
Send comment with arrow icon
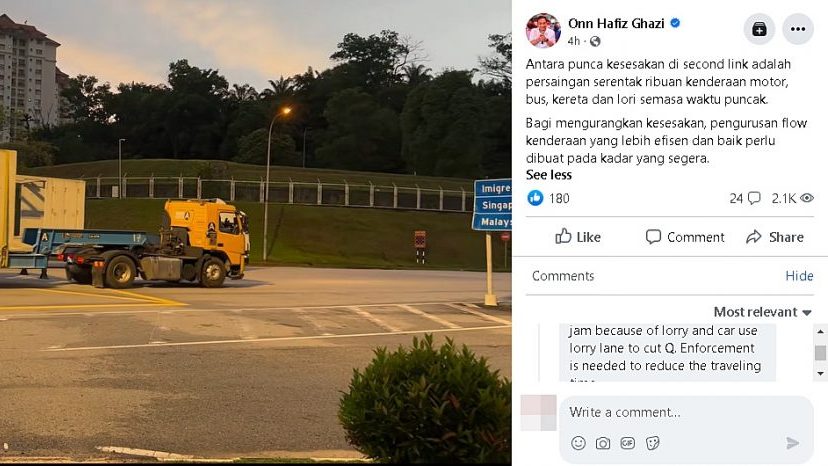click(x=792, y=443)
